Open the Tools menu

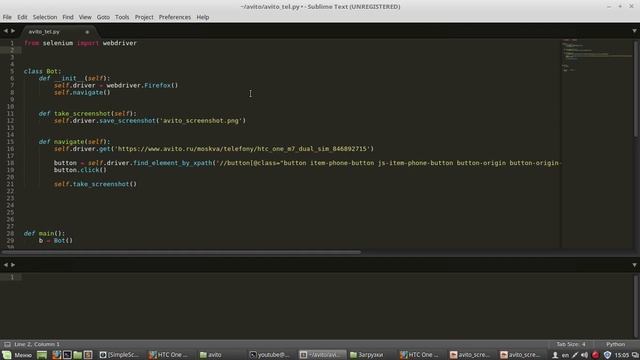[x=122, y=17]
